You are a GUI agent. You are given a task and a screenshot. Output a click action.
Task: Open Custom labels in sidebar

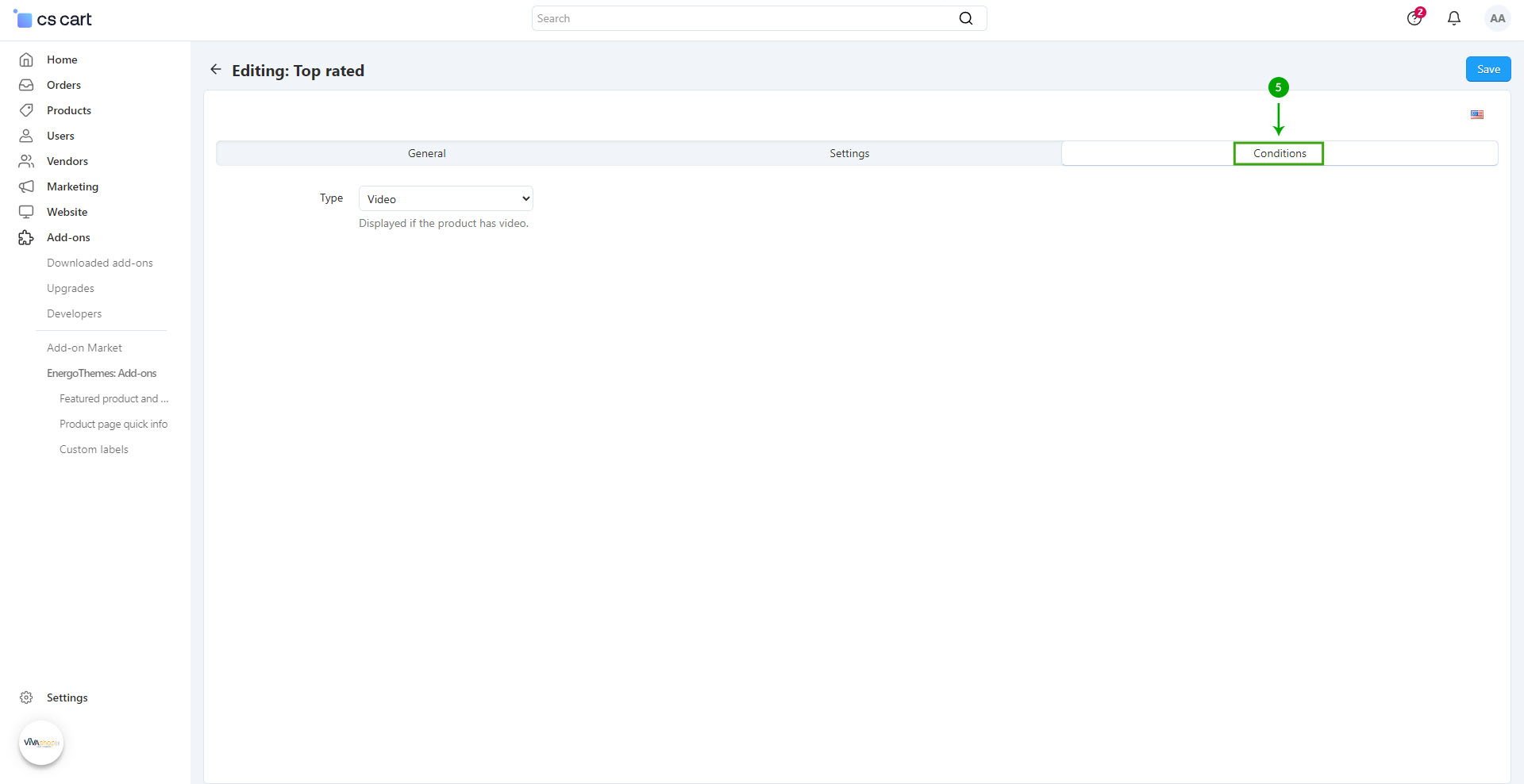coord(94,449)
